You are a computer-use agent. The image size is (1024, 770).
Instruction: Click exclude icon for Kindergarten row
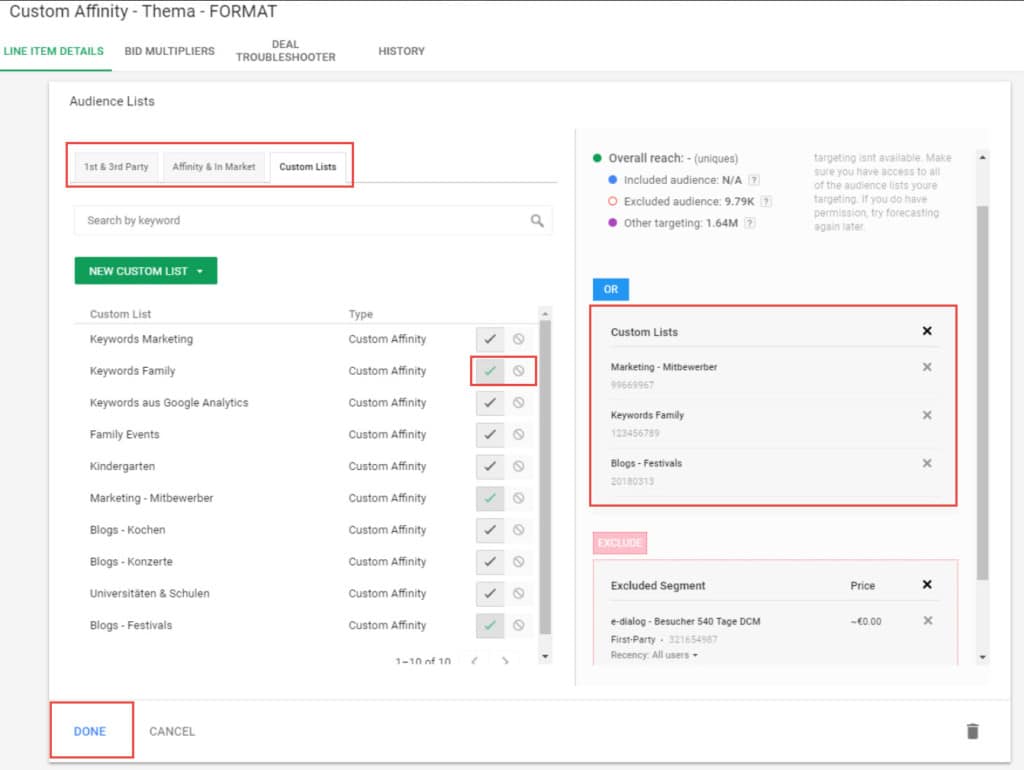(x=518, y=466)
